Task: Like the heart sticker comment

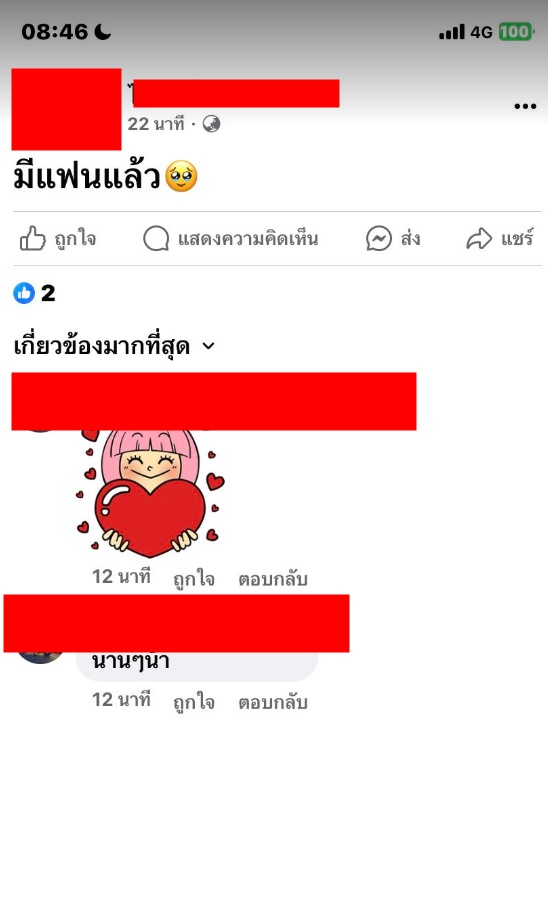Action: click(x=194, y=578)
